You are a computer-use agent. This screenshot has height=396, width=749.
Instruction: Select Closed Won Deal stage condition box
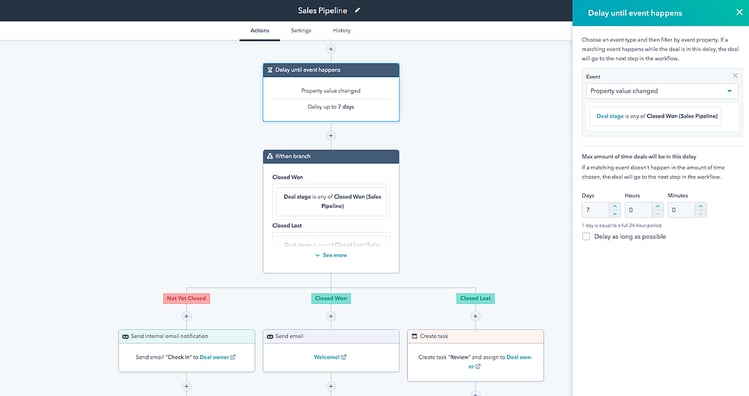[332, 202]
